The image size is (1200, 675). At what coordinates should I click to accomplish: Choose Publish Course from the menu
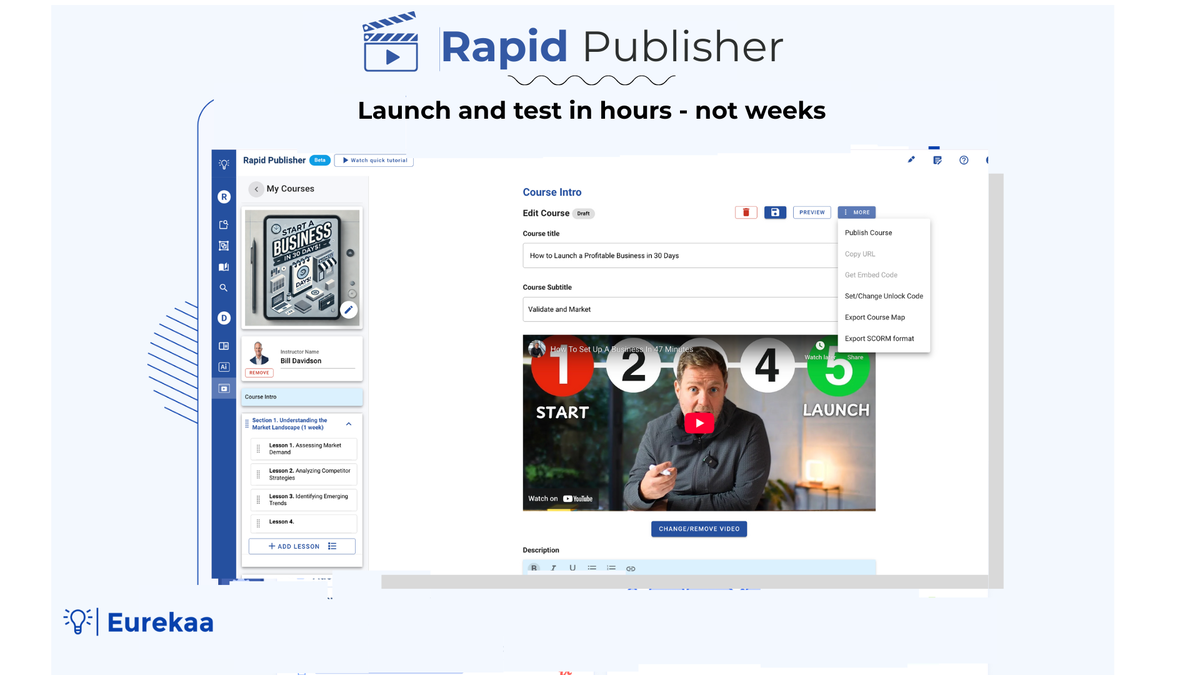pos(869,232)
